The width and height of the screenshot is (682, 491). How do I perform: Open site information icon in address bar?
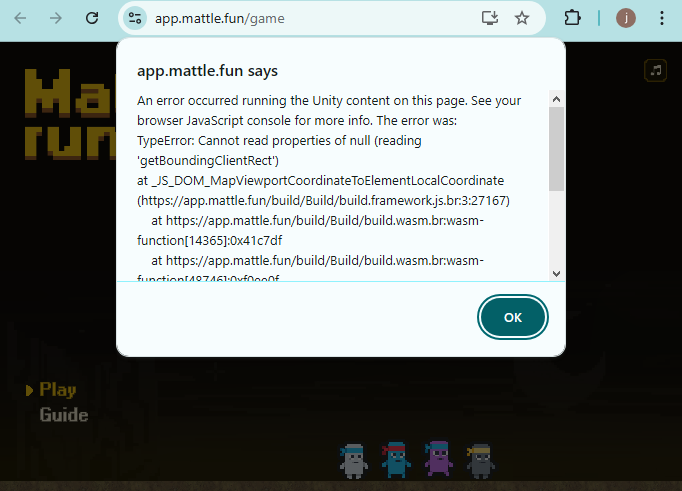tap(135, 18)
